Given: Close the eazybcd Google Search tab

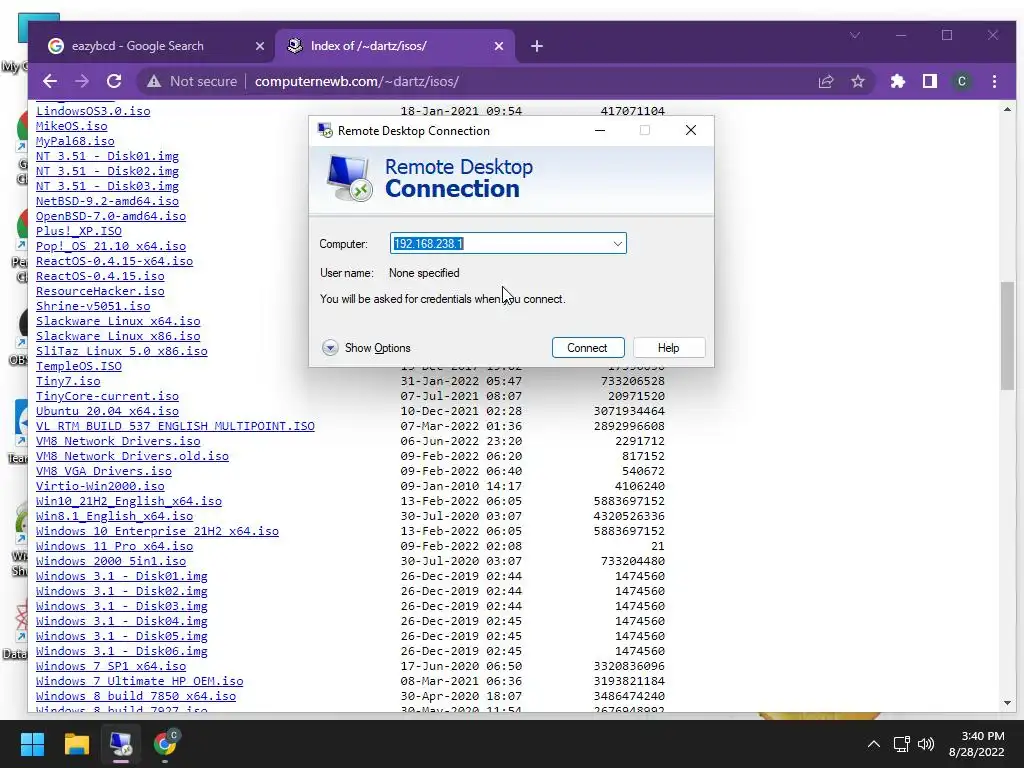Looking at the screenshot, I should 260,46.
